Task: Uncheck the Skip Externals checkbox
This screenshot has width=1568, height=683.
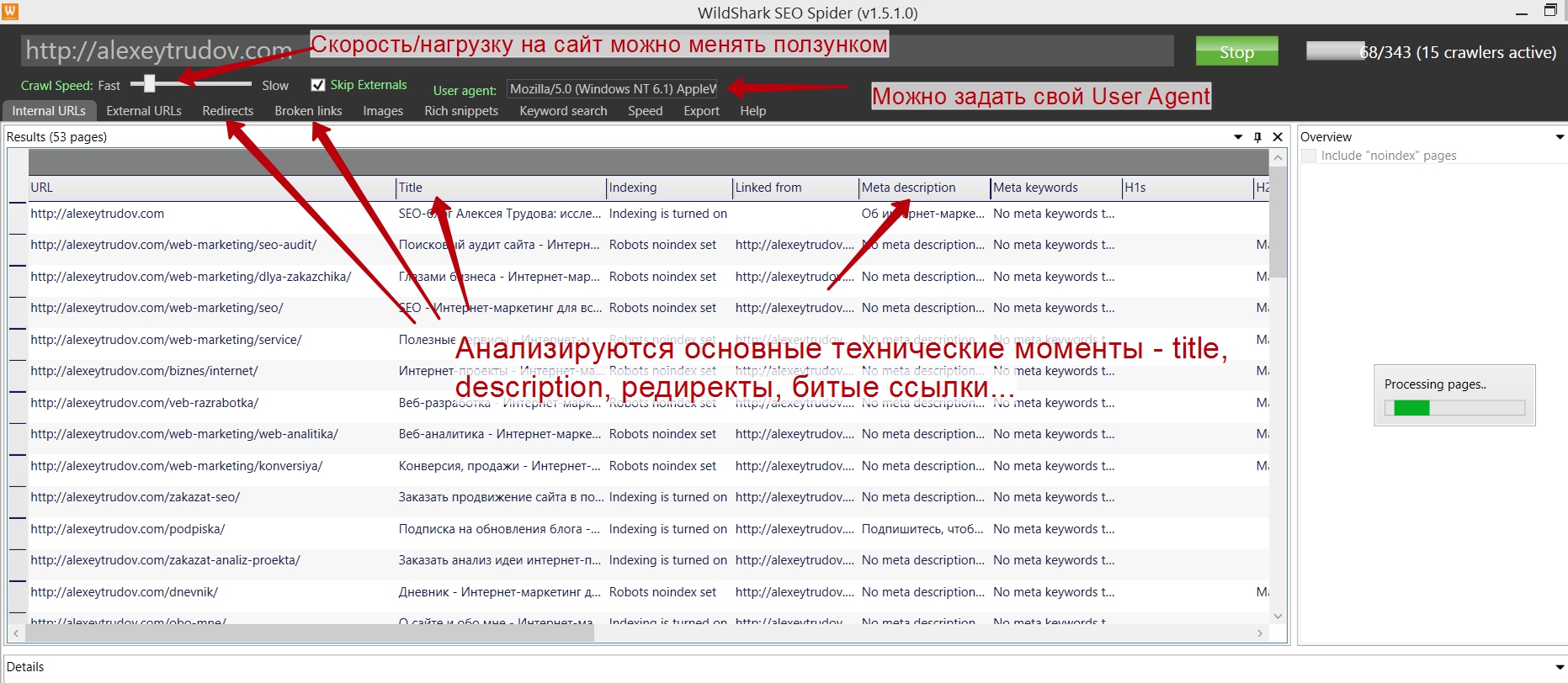Action: (318, 85)
